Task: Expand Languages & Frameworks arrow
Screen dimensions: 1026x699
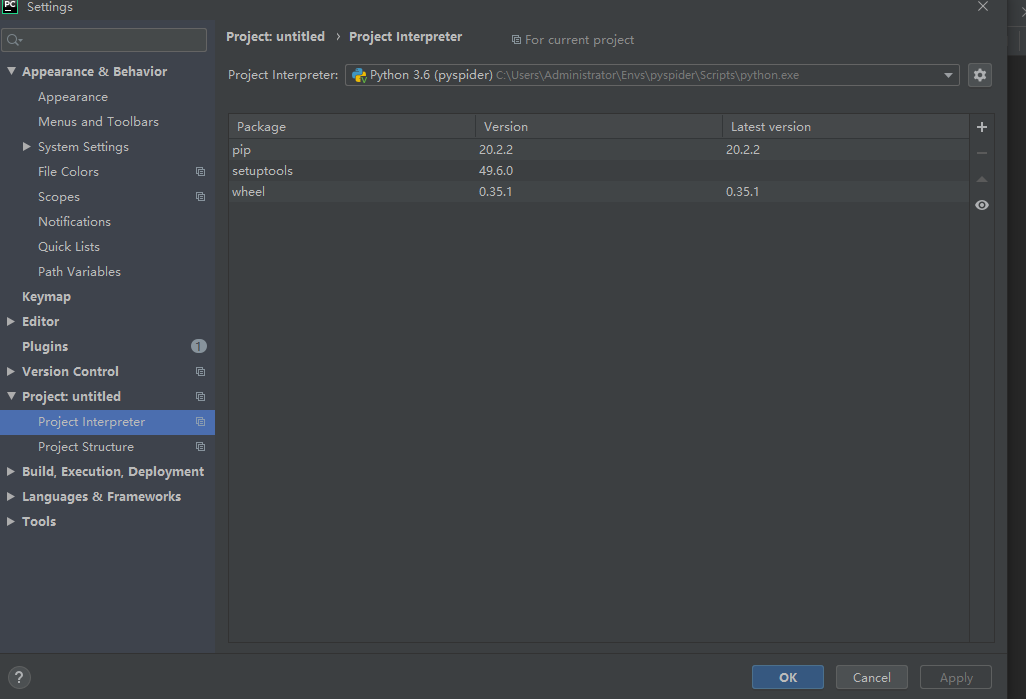Action: tap(10, 496)
